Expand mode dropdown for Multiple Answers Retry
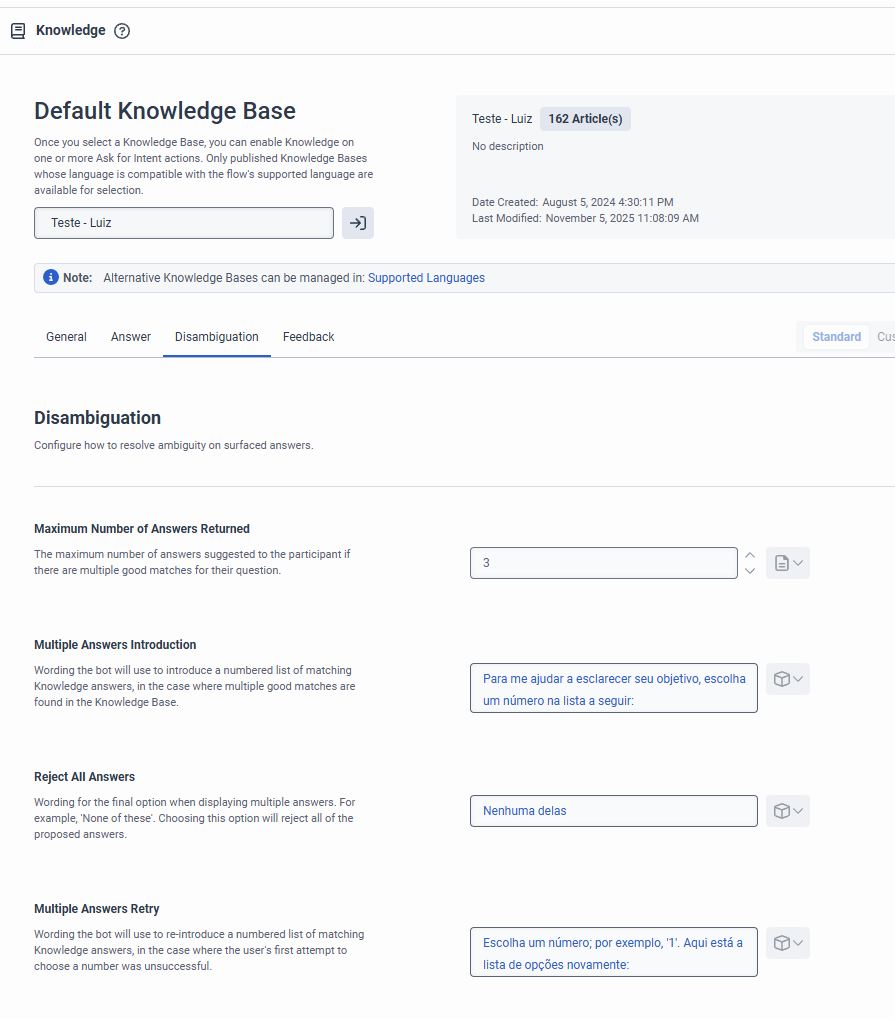Image resolution: width=895 pixels, height=1019 pixels. [788, 943]
